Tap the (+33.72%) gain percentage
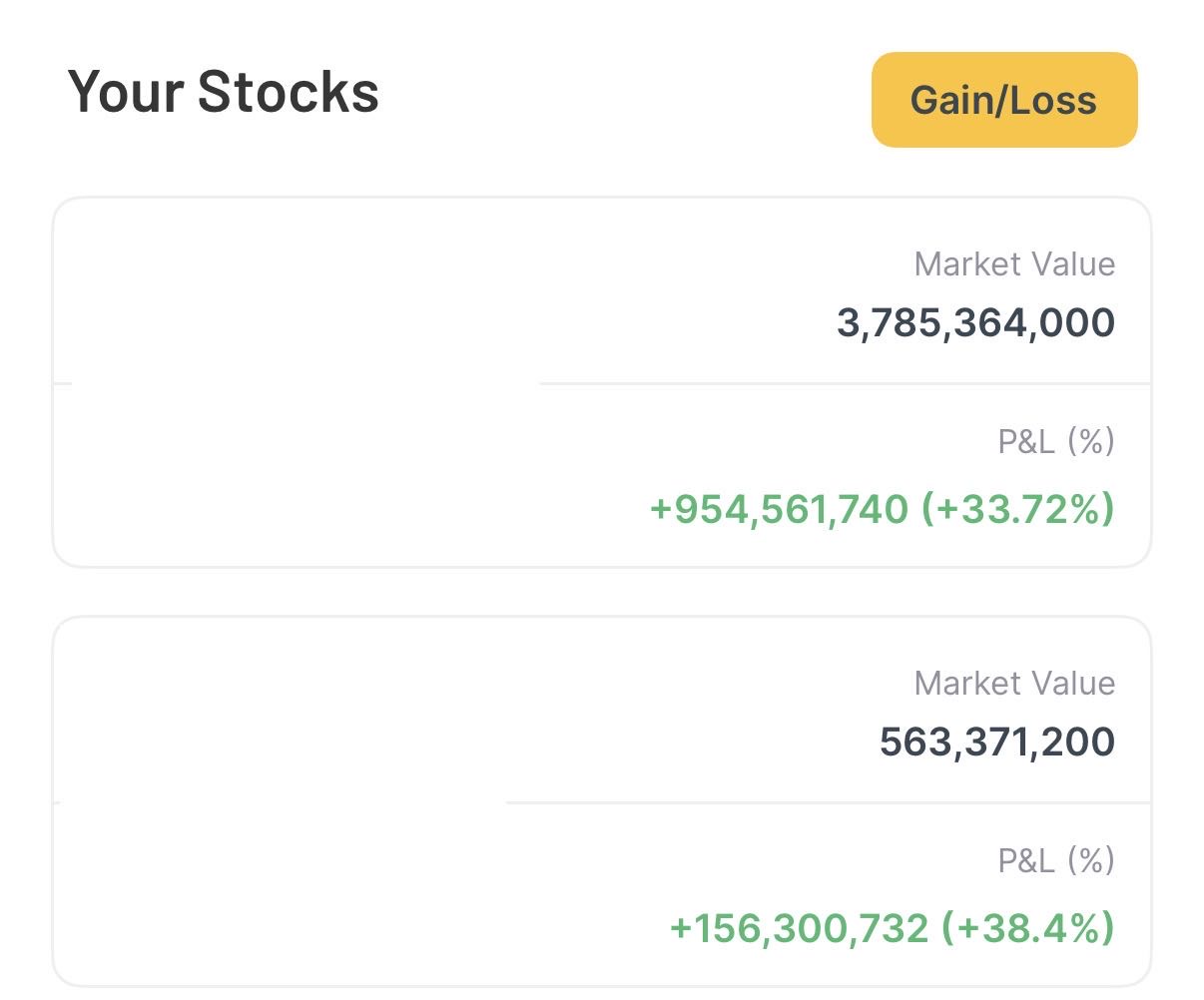The height and width of the screenshot is (1000, 1204). (1016, 509)
